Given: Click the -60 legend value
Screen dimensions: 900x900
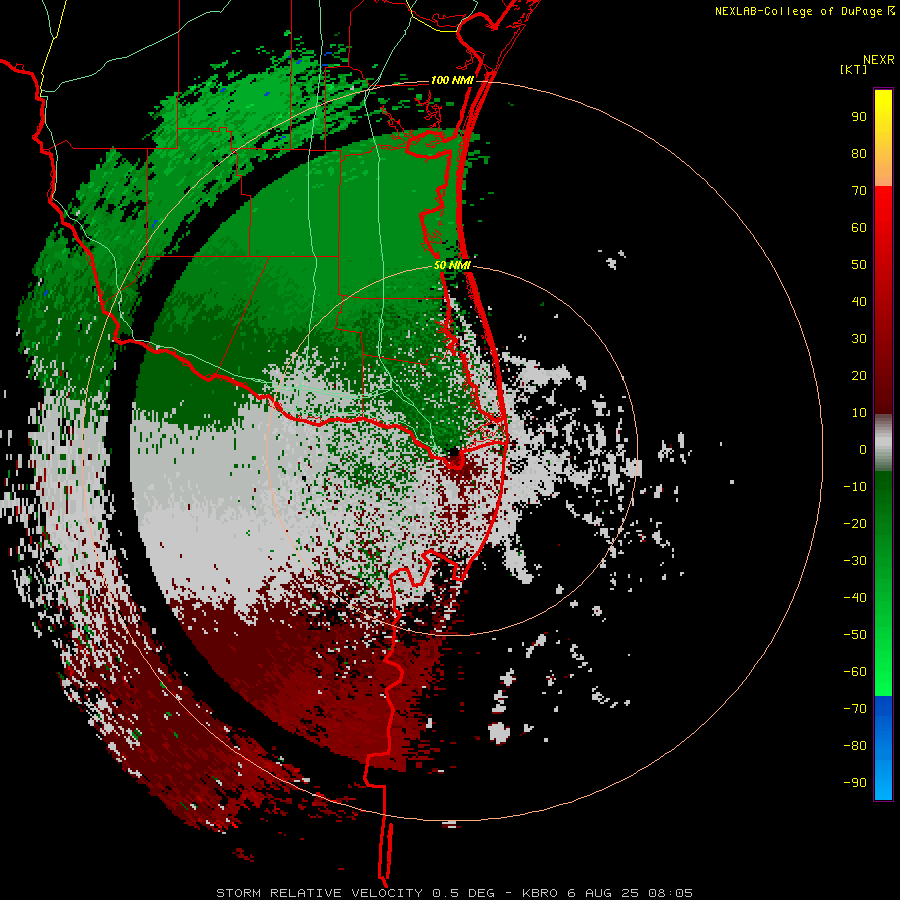Looking at the screenshot, I should click(855, 672).
